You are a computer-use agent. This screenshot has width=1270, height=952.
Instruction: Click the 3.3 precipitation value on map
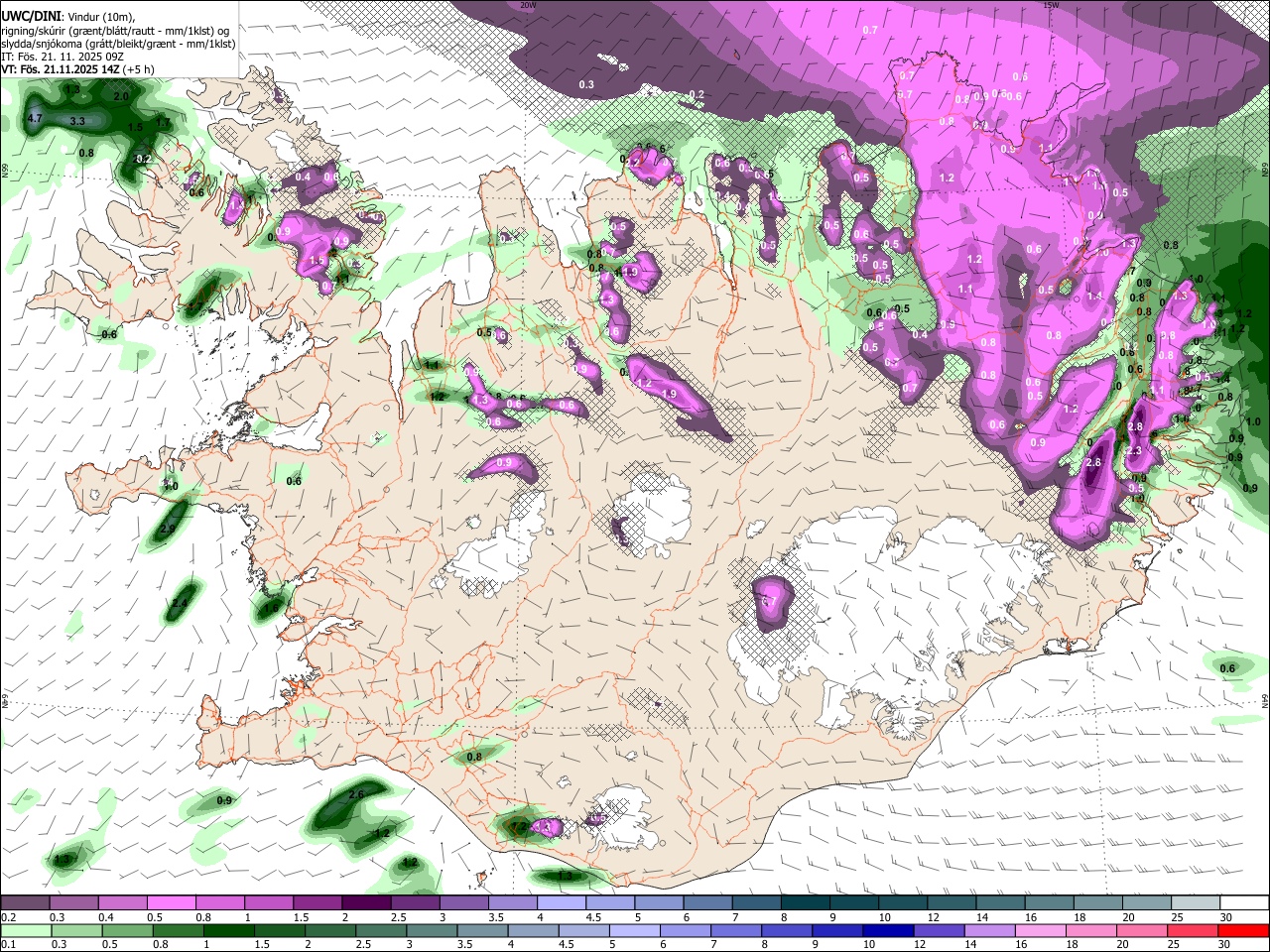pyautogui.click(x=77, y=120)
